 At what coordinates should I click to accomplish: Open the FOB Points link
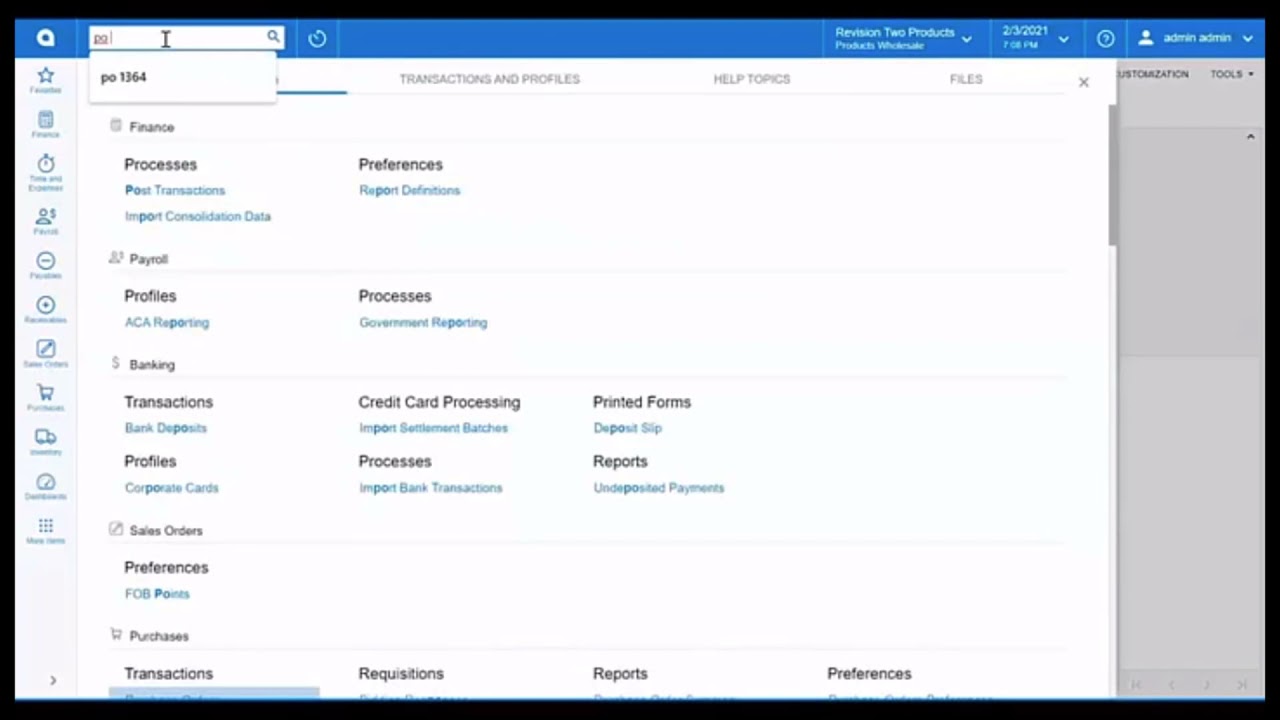157,594
